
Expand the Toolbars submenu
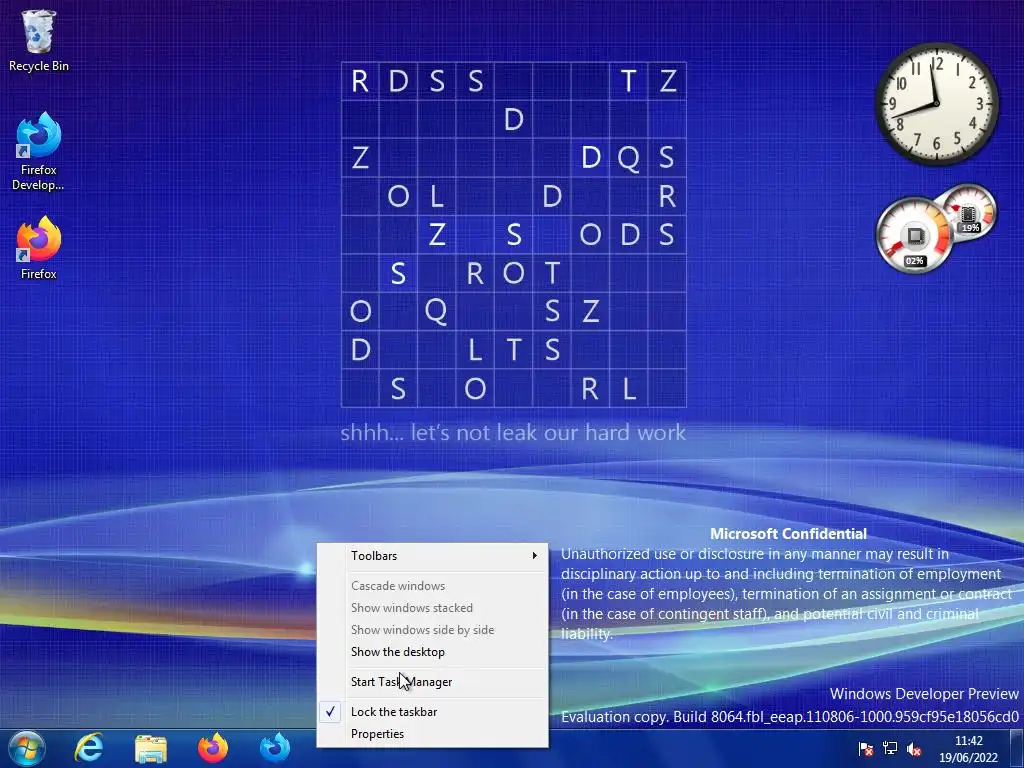click(x=432, y=556)
